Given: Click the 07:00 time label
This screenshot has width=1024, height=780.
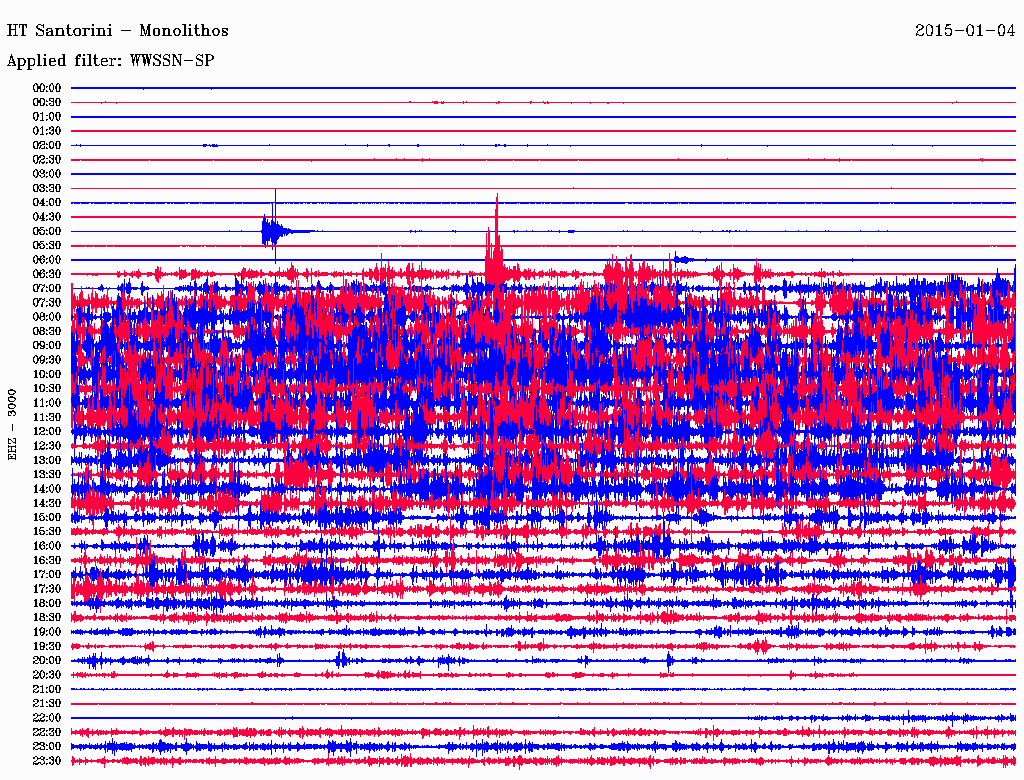Looking at the screenshot, I should [46, 288].
